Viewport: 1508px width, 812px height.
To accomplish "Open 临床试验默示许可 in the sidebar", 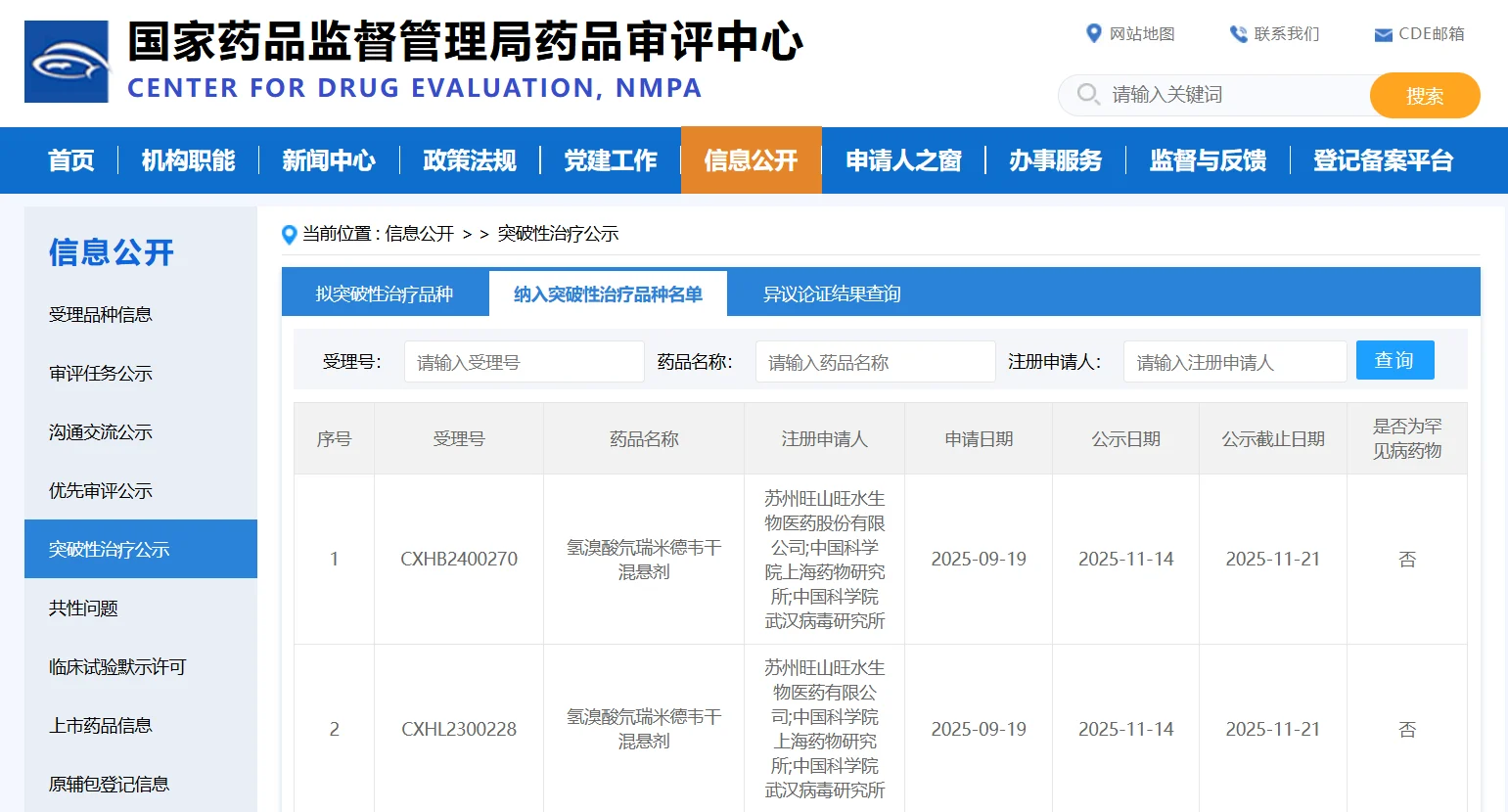I will [x=117, y=667].
